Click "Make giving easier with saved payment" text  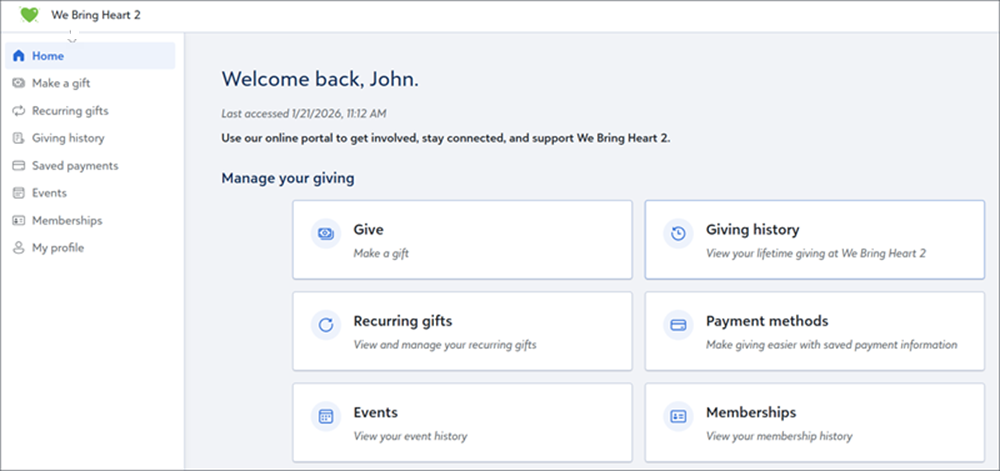[832, 345]
